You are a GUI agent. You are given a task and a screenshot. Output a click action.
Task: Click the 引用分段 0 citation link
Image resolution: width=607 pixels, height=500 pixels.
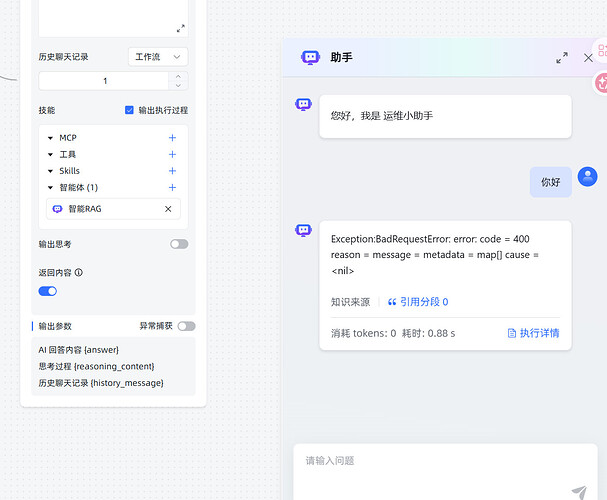point(418,301)
